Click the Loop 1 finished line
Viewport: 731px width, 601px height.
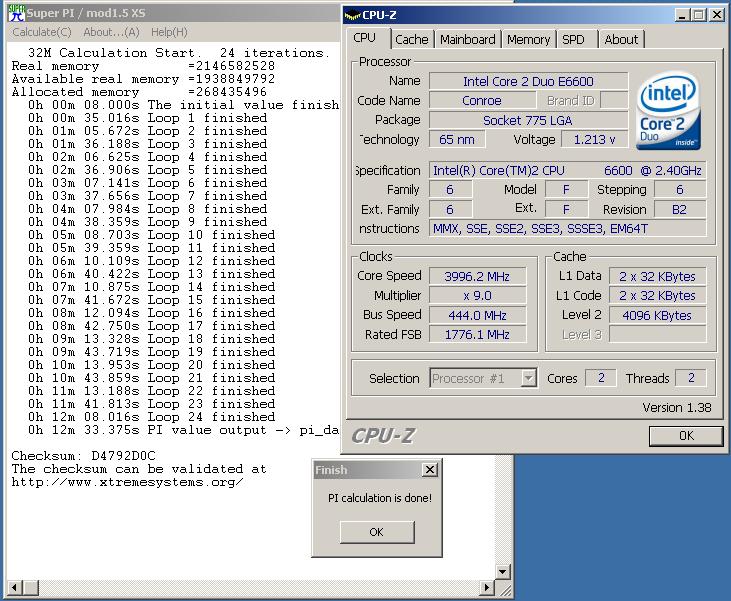147,118
